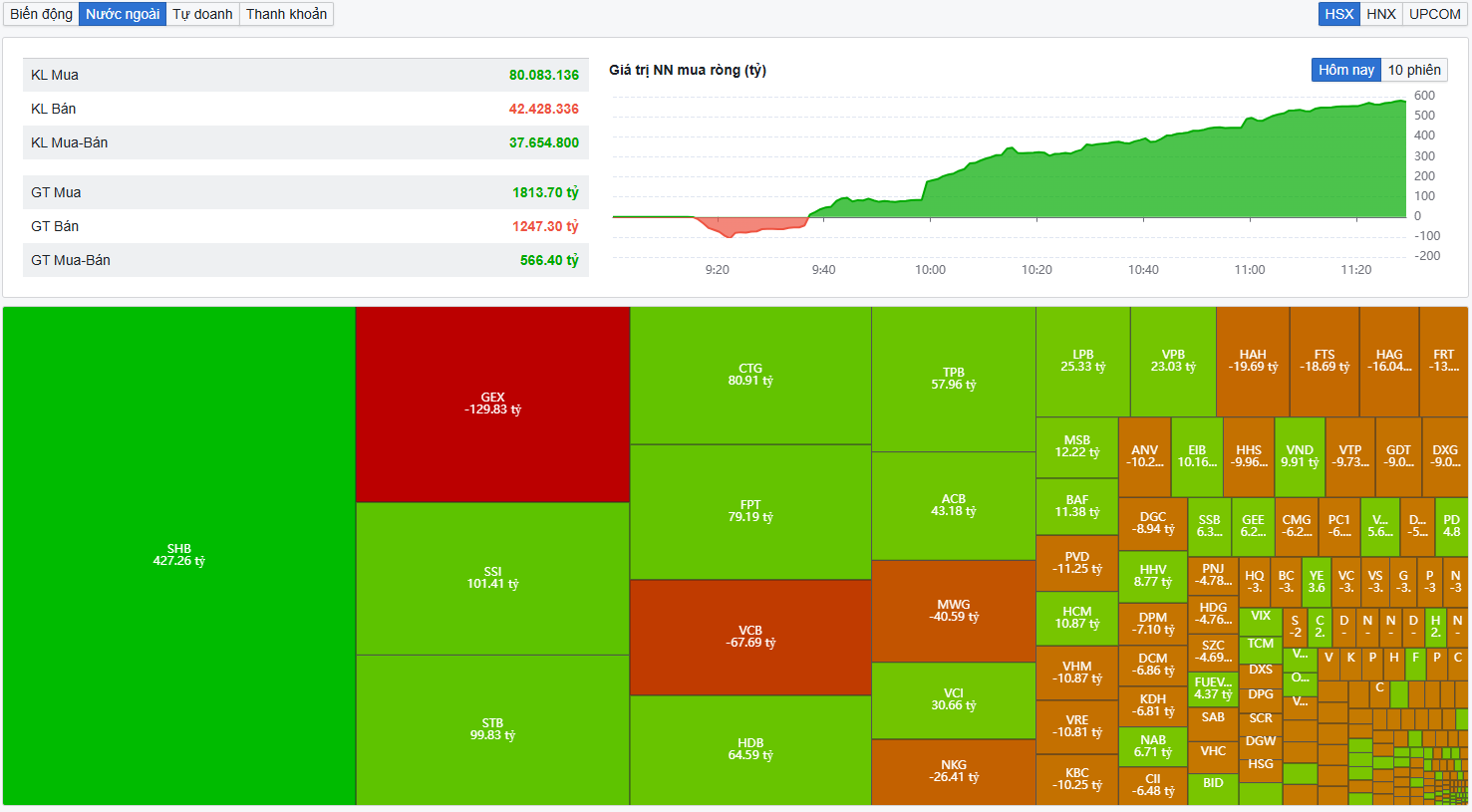The image size is (1472, 812).
Task: Open the VHC tile
Action: click(1213, 757)
